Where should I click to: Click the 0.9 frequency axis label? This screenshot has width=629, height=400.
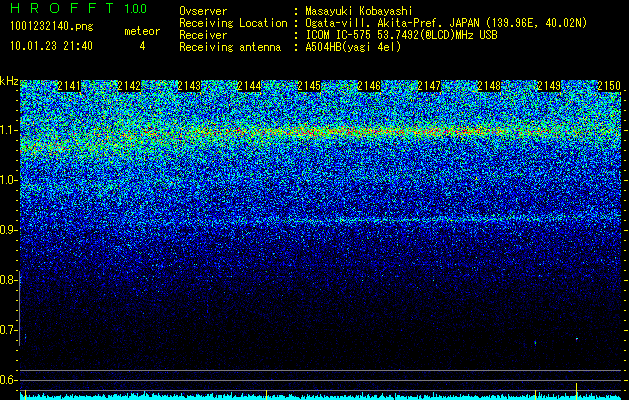point(7,230)
